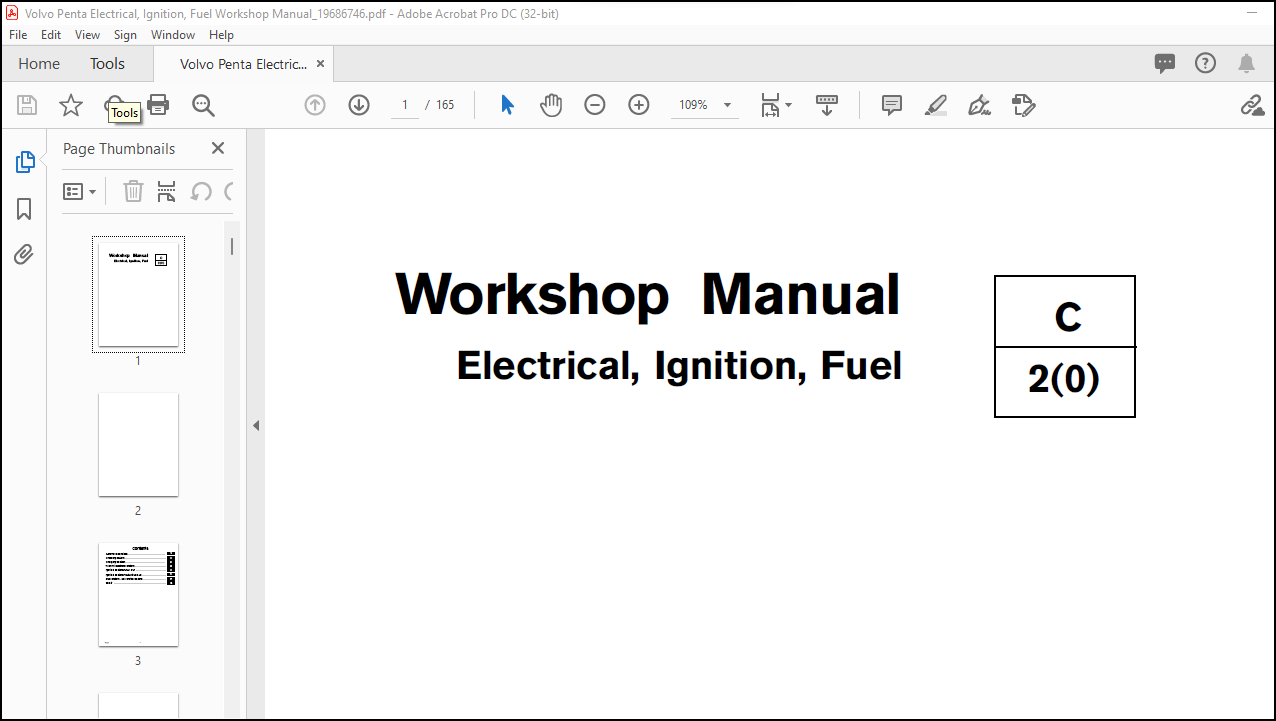Activate the Hand pan tool
This screenshot has height=721, width=1276.
pos(551,105)
